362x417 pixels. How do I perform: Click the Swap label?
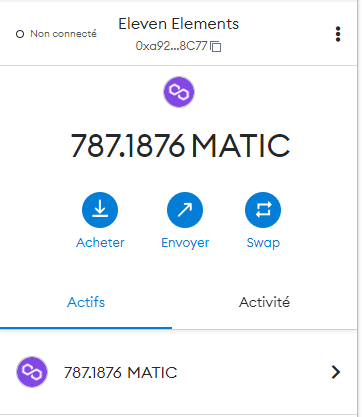(x=263, y=243)
